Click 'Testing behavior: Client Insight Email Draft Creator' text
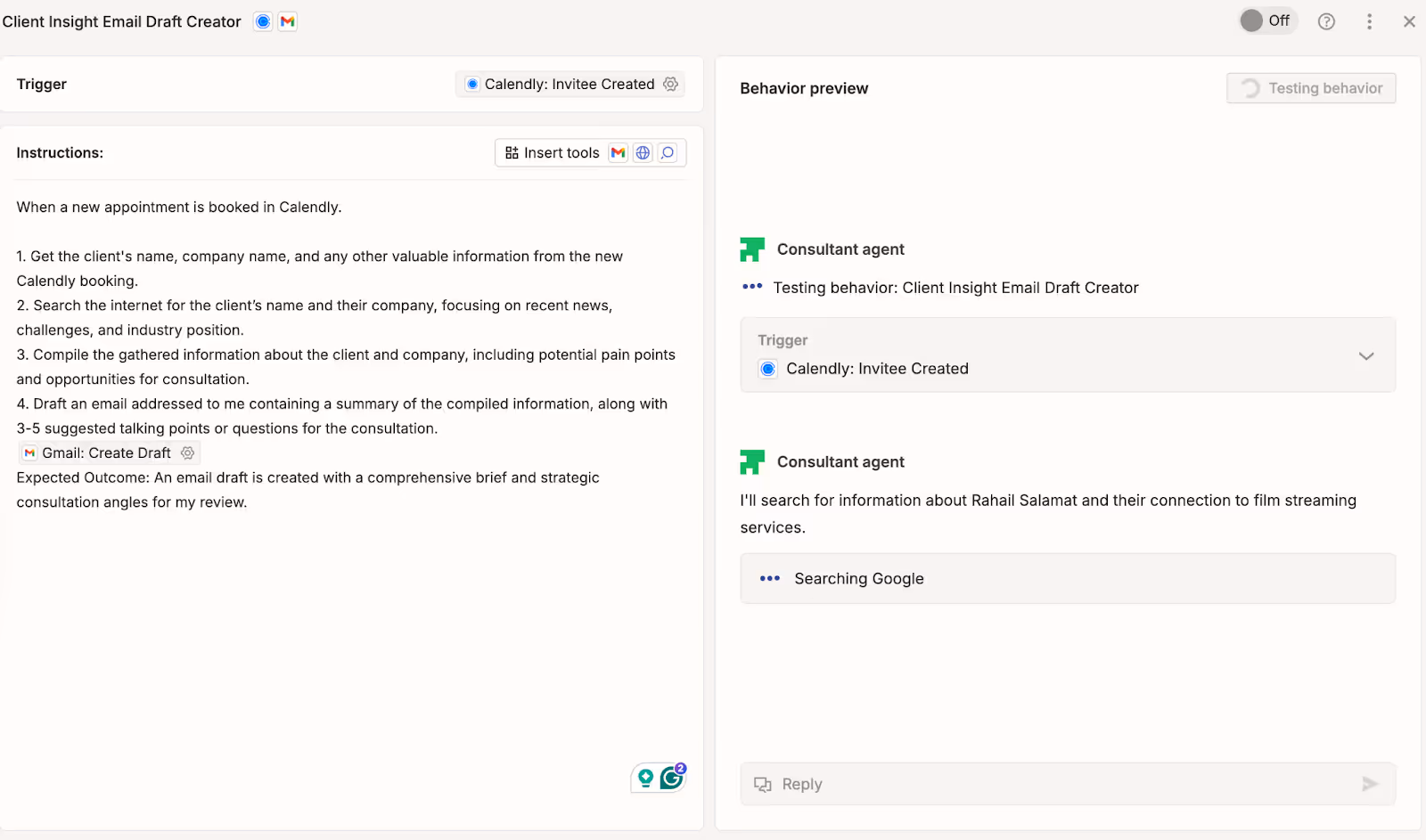The height and width of the screenshot is (840, 1426). (955, 288)
